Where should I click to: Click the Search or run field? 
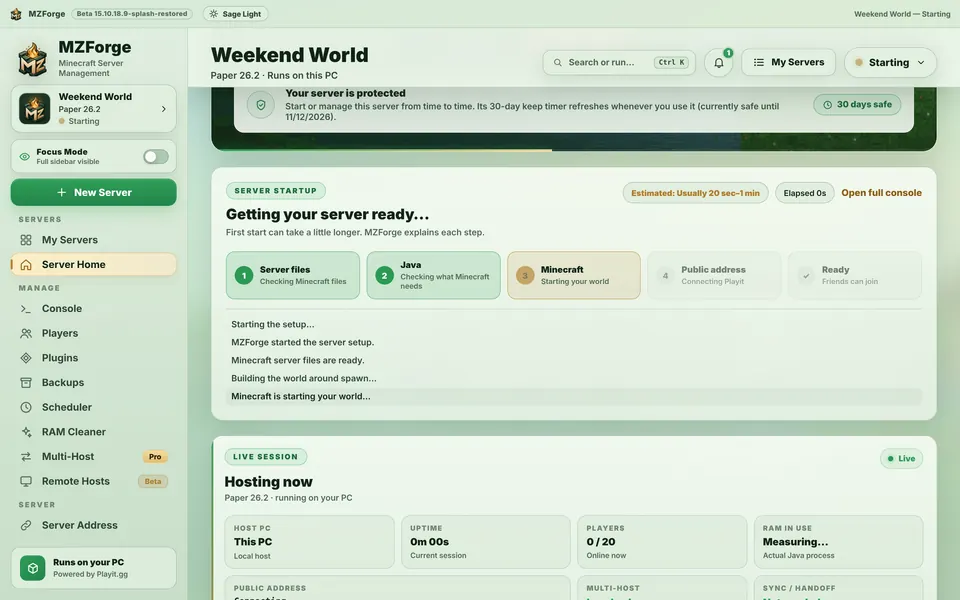coord(619,62)
